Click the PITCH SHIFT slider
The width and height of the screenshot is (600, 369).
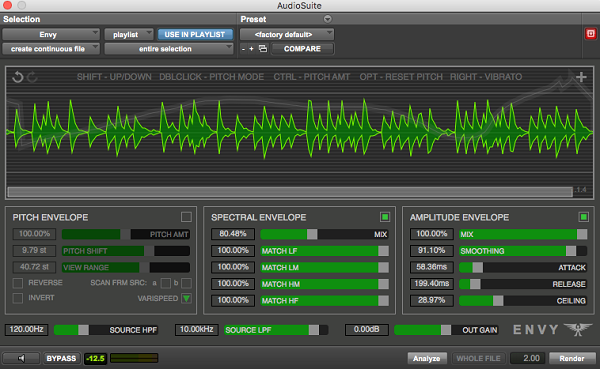tap(126, 251)
